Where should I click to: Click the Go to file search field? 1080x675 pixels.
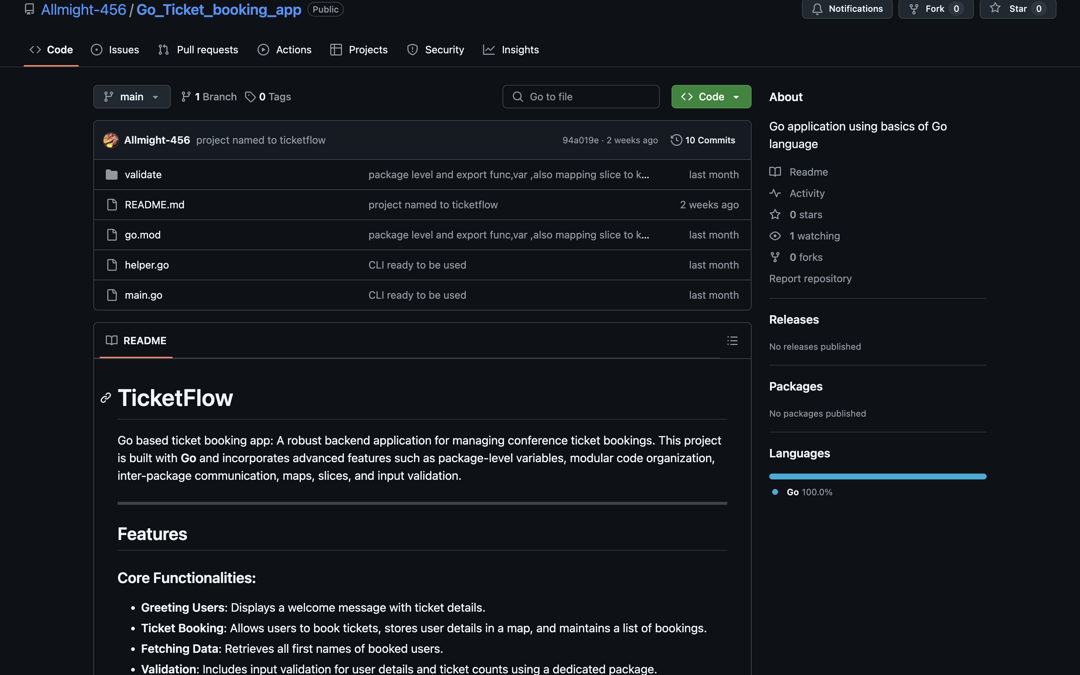click(x=581, y=97)
